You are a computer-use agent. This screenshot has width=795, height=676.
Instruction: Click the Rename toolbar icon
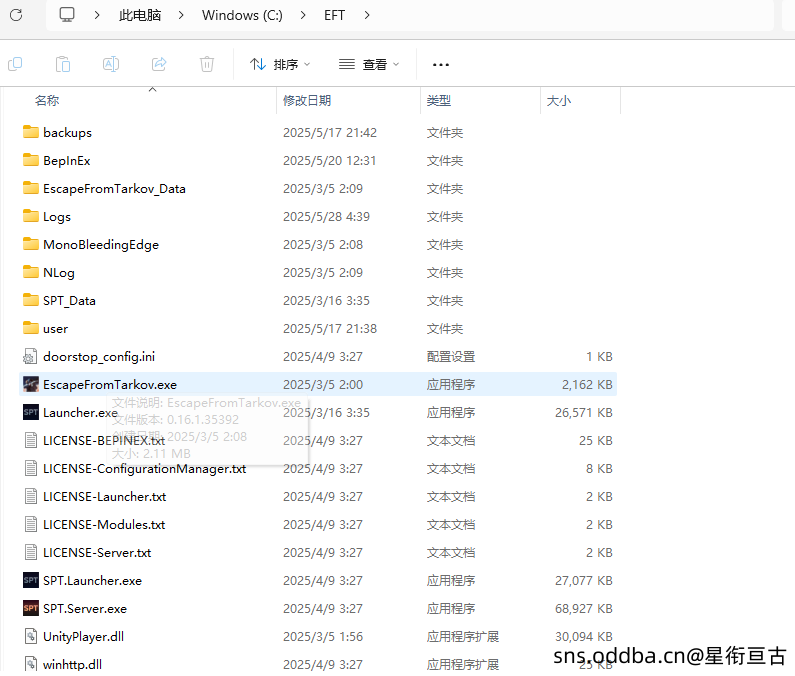(x=111, y=64)
